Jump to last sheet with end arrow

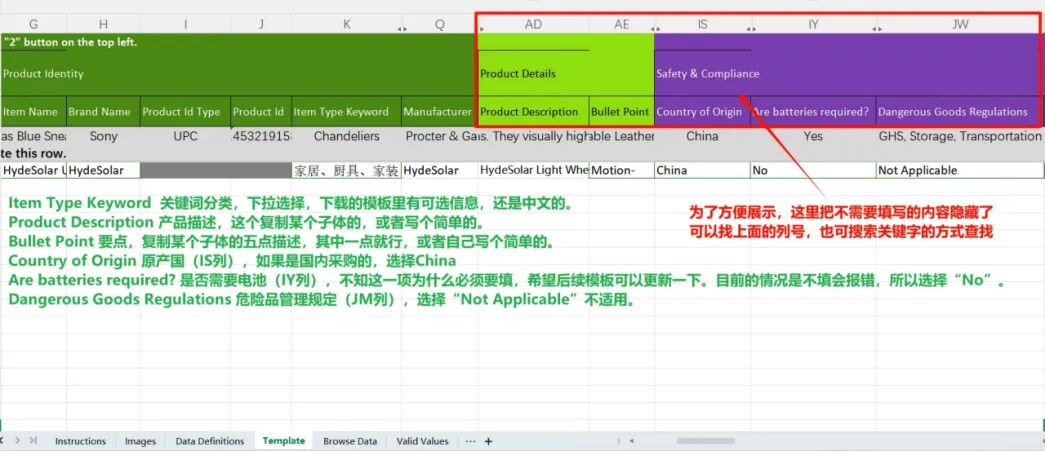33,441
